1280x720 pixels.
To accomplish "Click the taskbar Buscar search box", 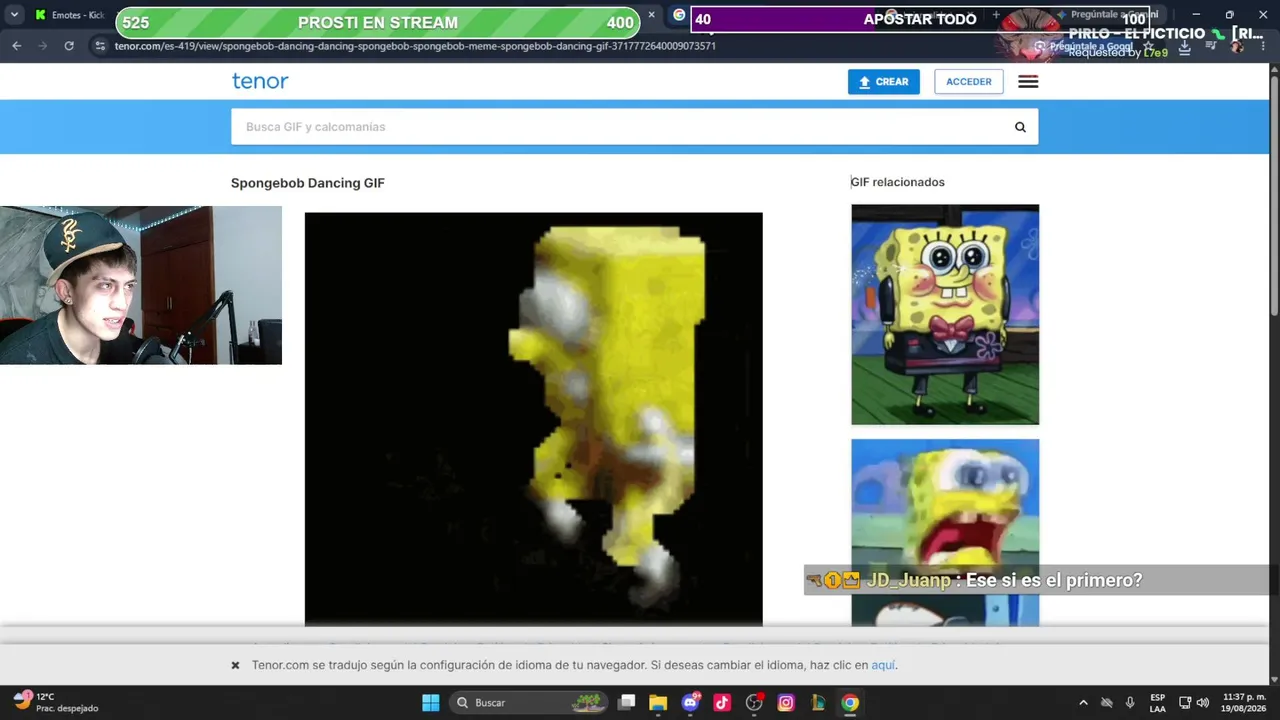I will (527, 703).
